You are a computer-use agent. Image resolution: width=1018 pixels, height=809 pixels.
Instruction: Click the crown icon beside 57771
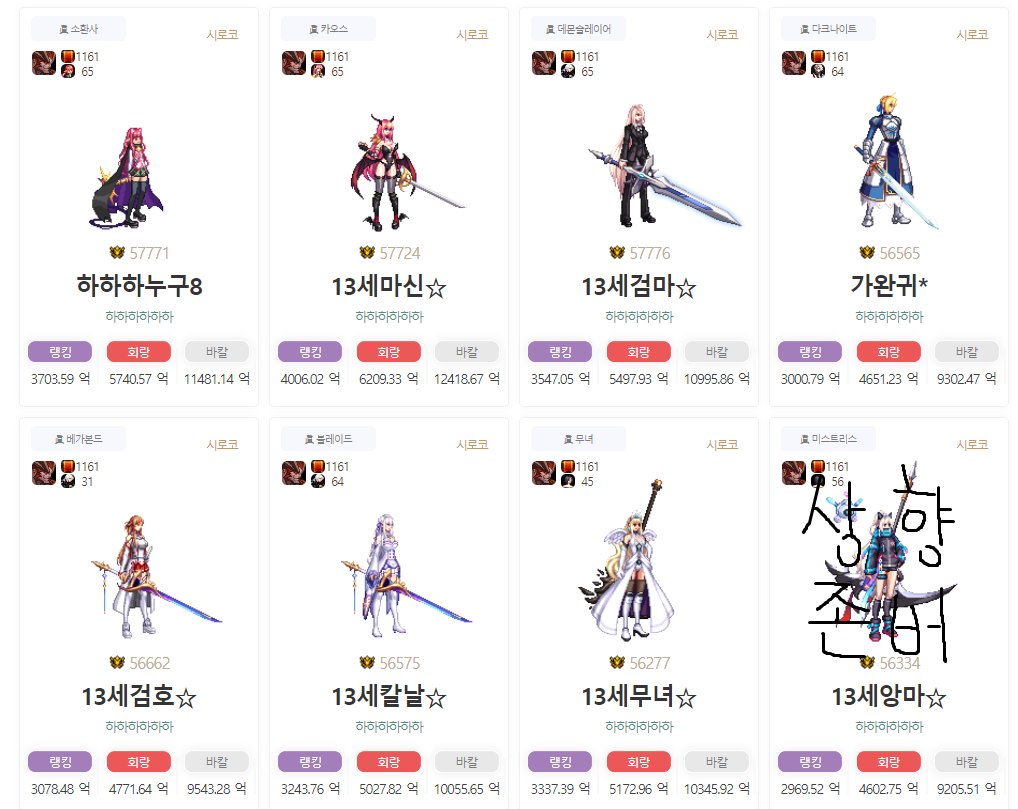[117, 253]
